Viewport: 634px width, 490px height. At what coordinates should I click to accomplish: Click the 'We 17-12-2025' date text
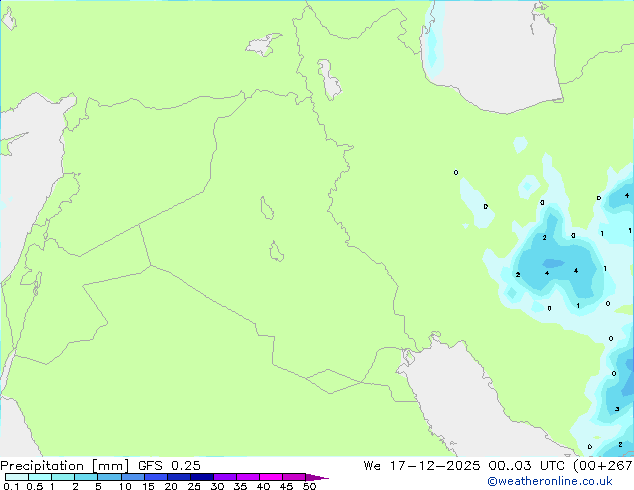pos(422,466)
